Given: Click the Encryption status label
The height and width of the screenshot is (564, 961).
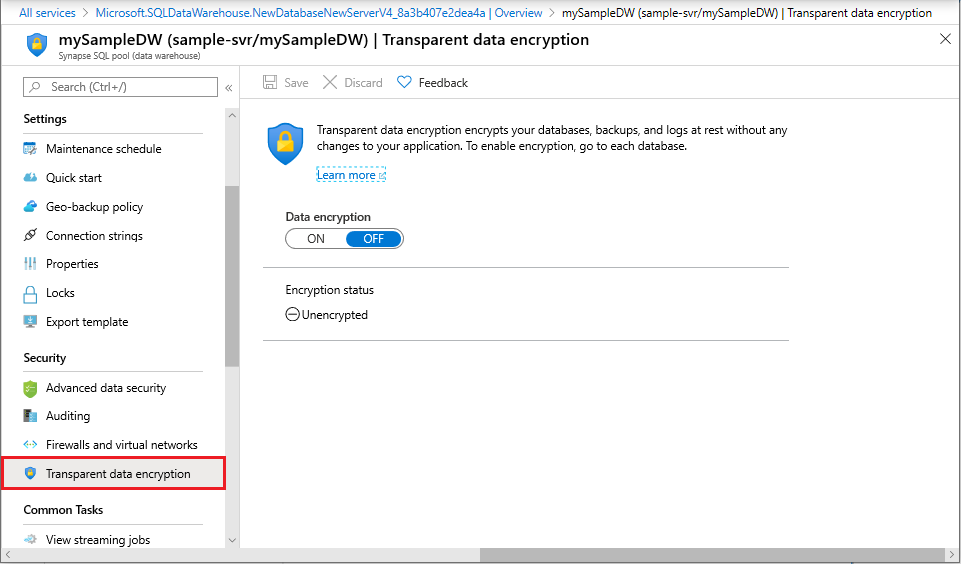Looking at the screenshot, I should (x=330, y=290).
